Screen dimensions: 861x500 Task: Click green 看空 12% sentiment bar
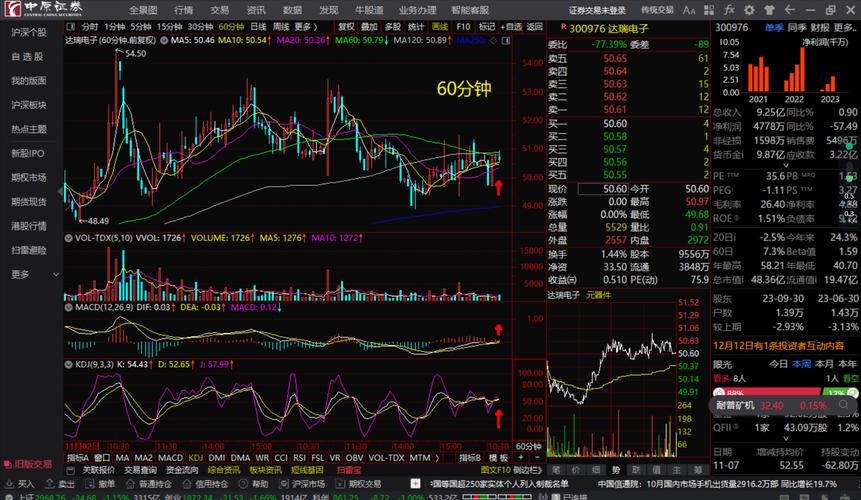pos(840,393)
